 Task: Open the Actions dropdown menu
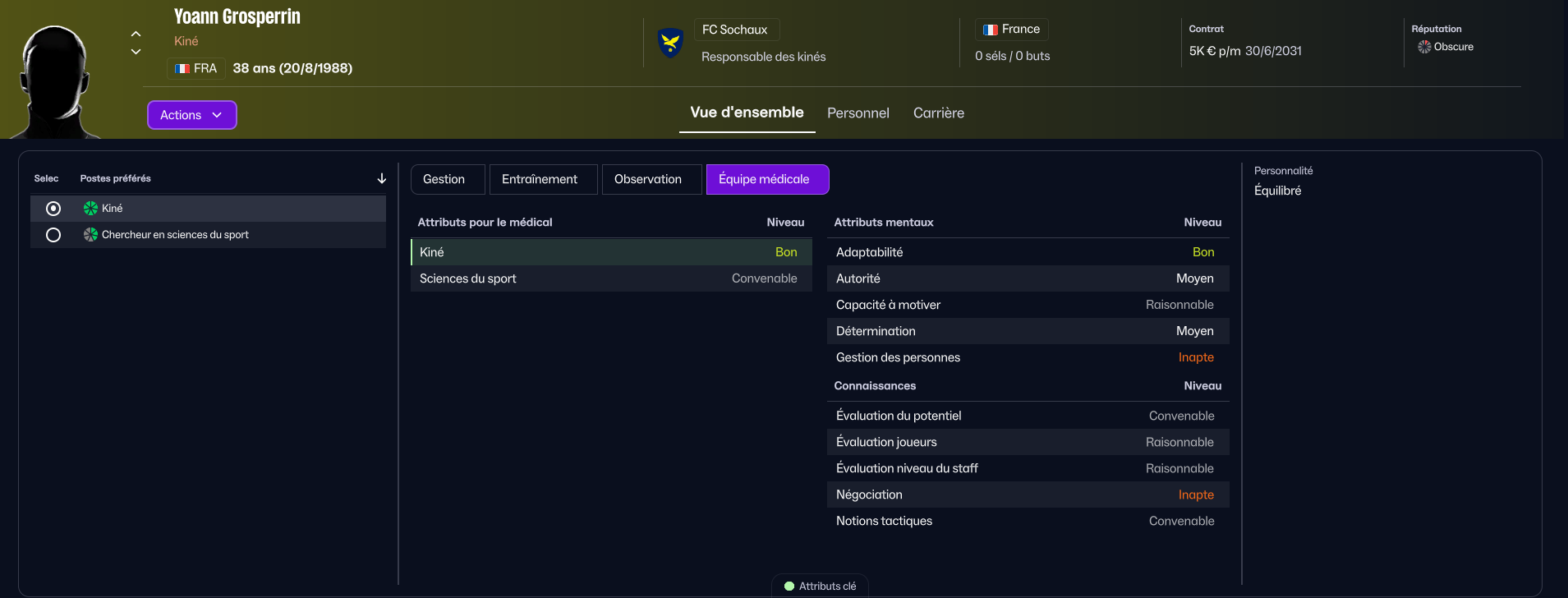(191, 115)
